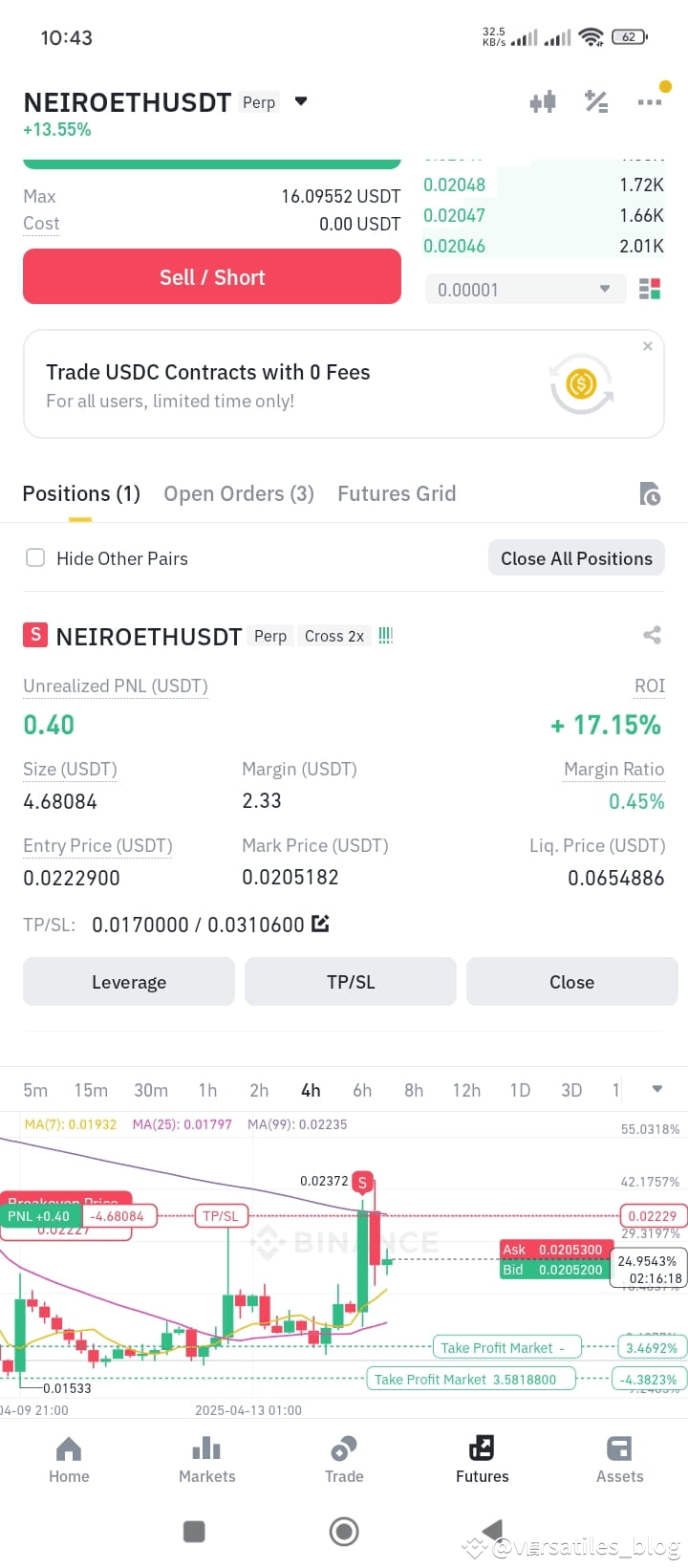This screenshot has height=1568, width=688.
Task: Select the 1h chart interval
Action: (207, 1090)
